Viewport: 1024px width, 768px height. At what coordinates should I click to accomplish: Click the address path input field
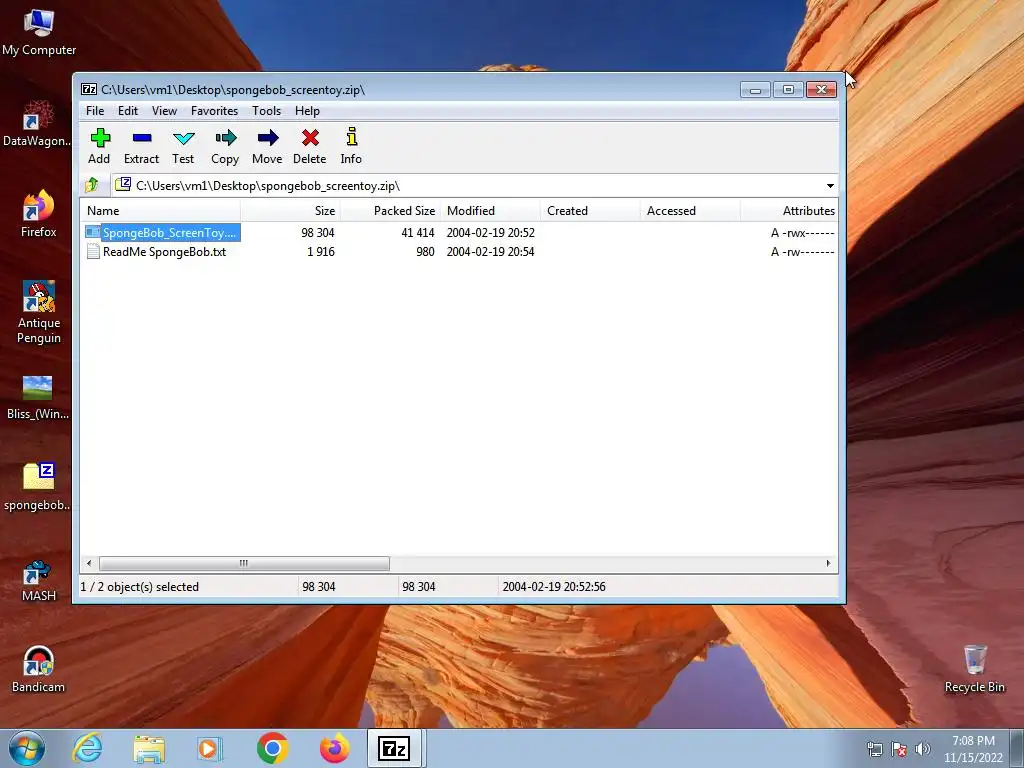pos(466,185)
